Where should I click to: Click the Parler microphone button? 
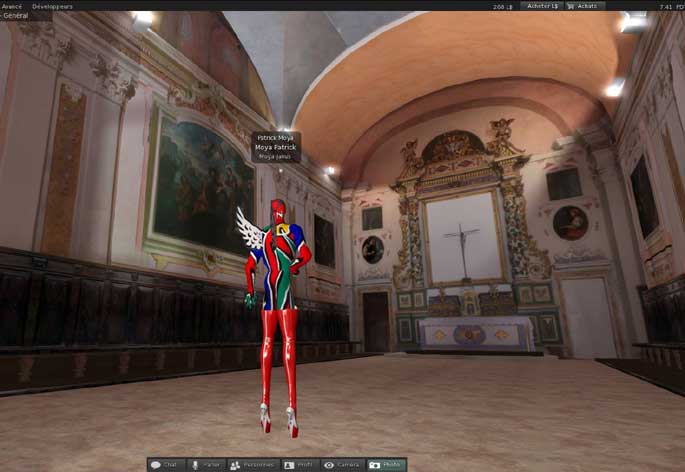tap(205, 465)
